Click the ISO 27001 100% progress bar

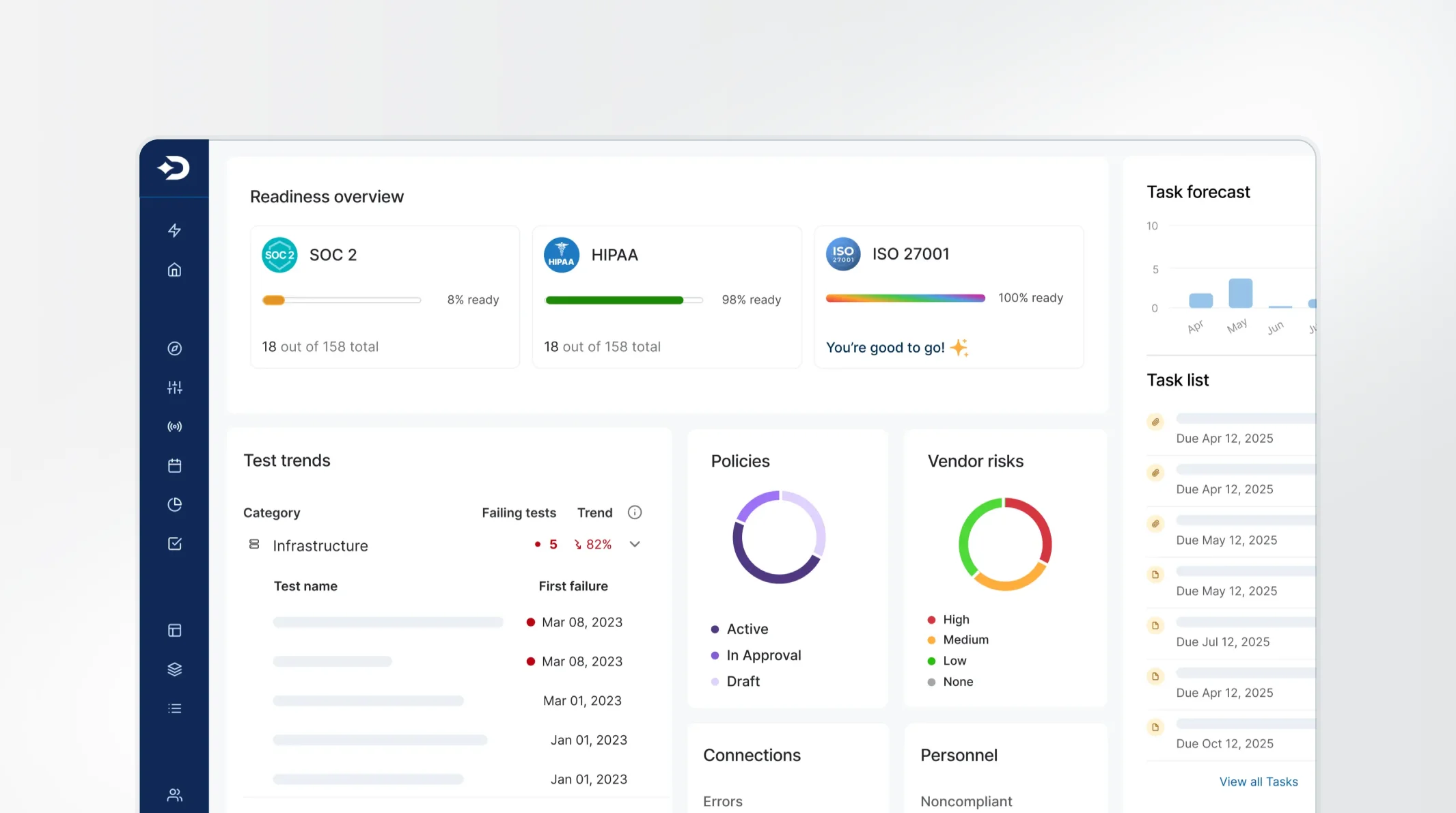pos(905,298)
